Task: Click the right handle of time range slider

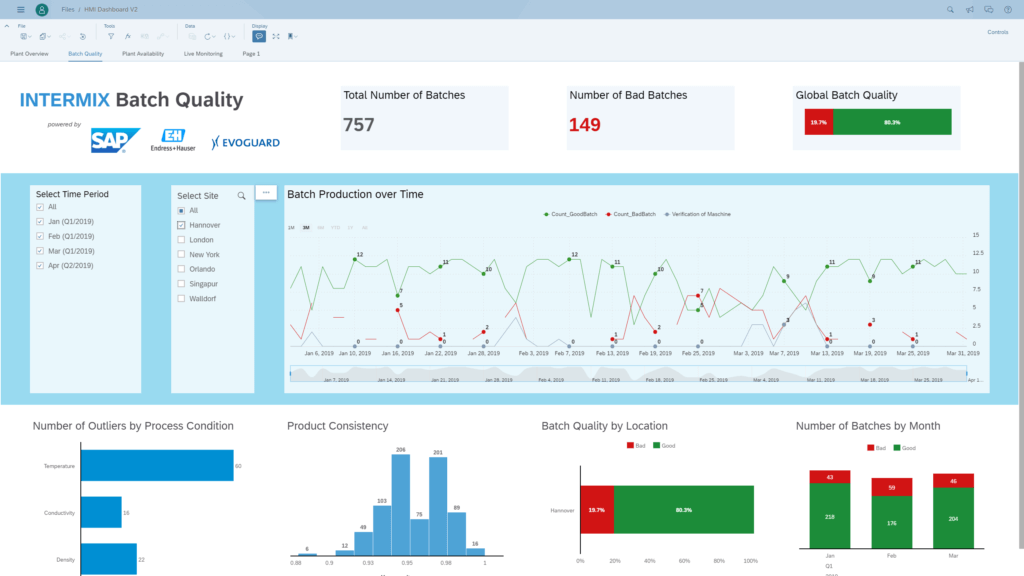Action: (x=967, y=374)
